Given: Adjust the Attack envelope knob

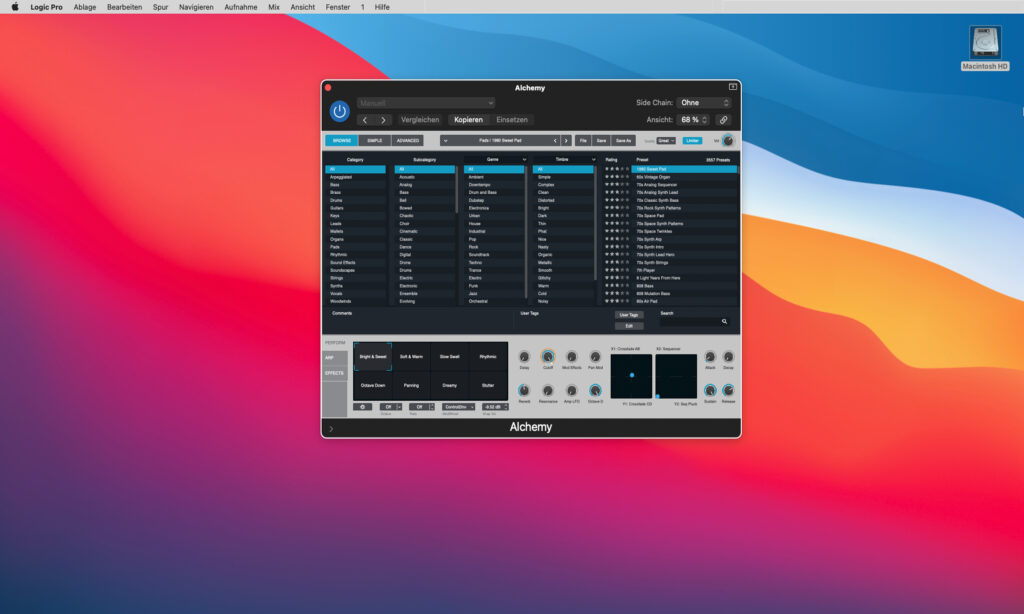Looking at the screenshot, I should tap(710, 357).
